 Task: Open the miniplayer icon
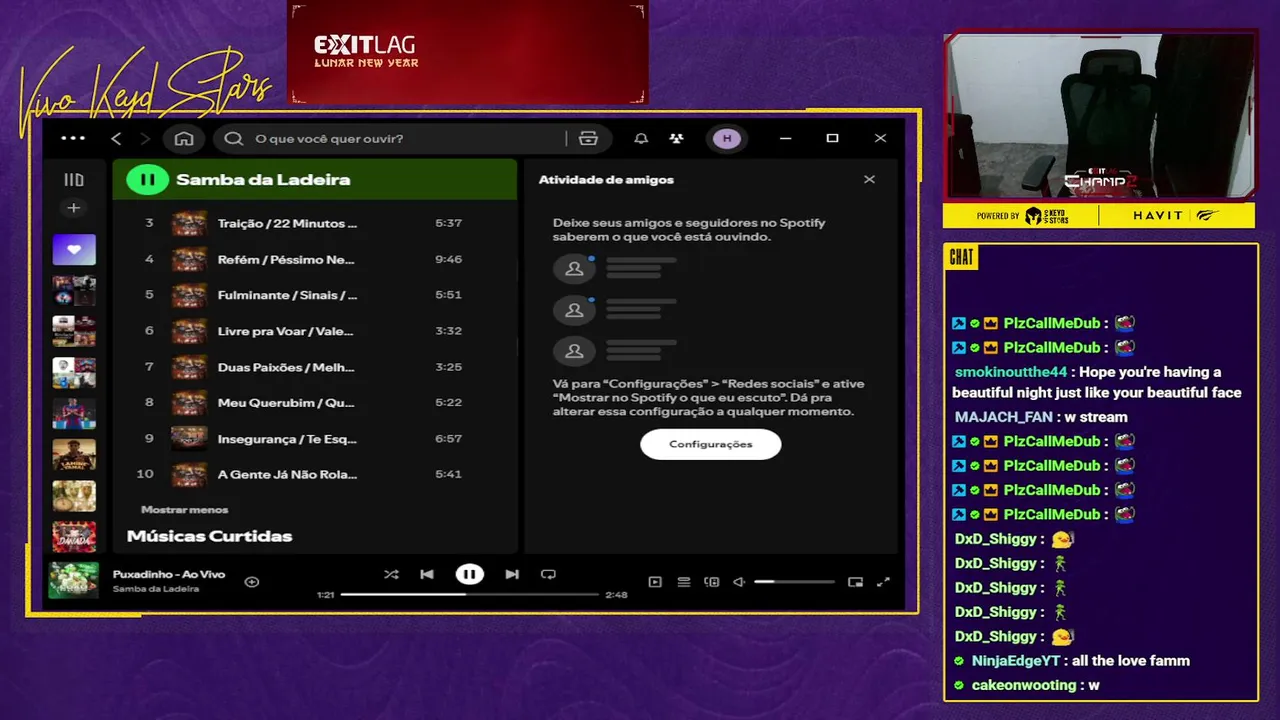coord(855,582)
